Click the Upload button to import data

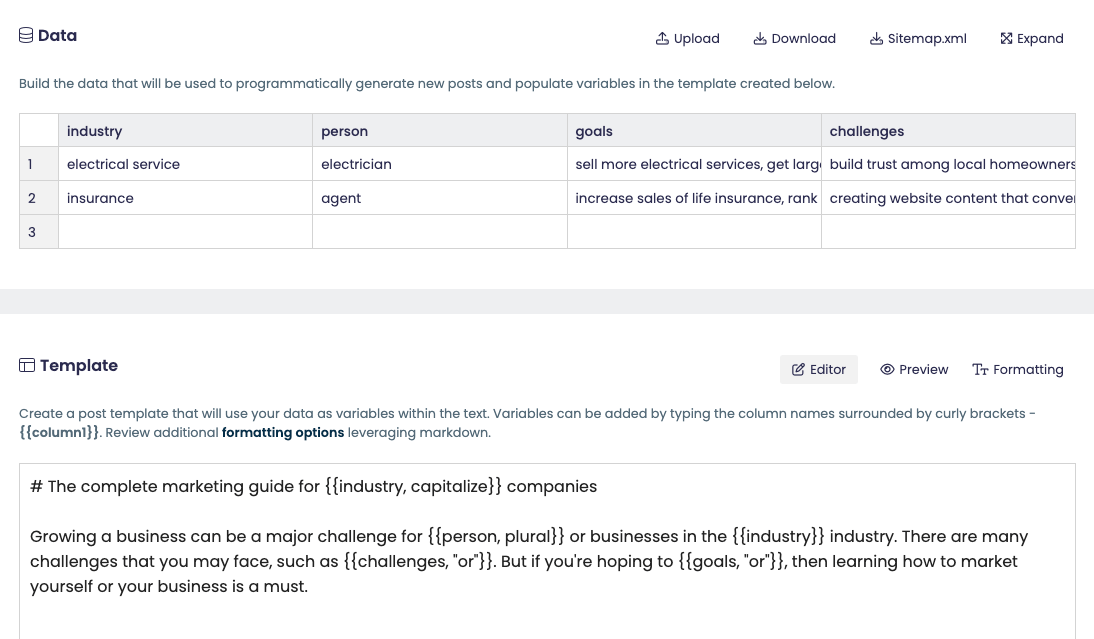687,38
